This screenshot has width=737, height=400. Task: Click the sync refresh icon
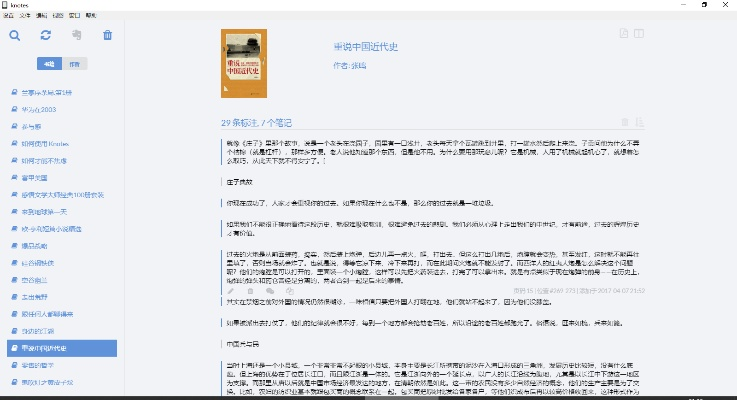click(x=46, y=36)
